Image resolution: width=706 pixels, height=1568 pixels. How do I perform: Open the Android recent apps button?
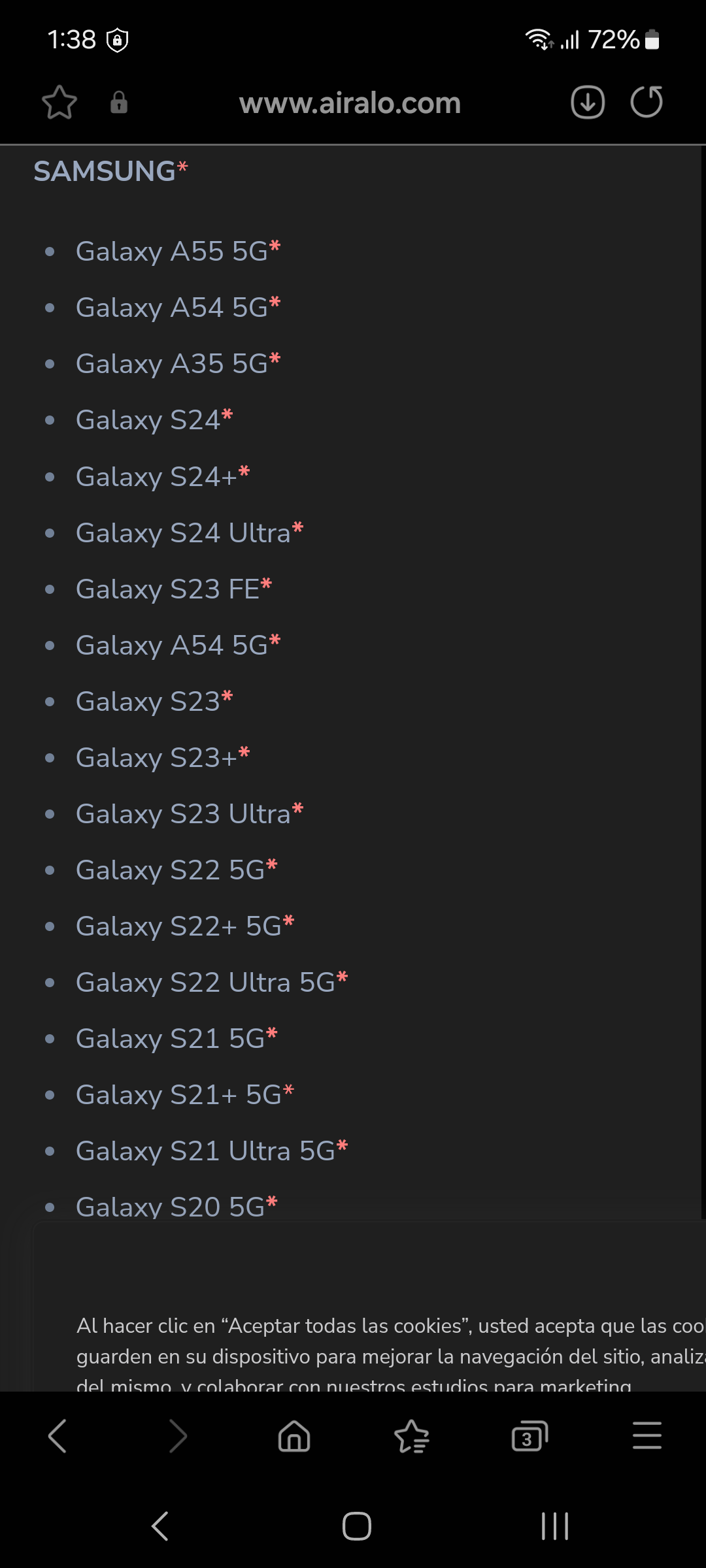pos(554,1526)
